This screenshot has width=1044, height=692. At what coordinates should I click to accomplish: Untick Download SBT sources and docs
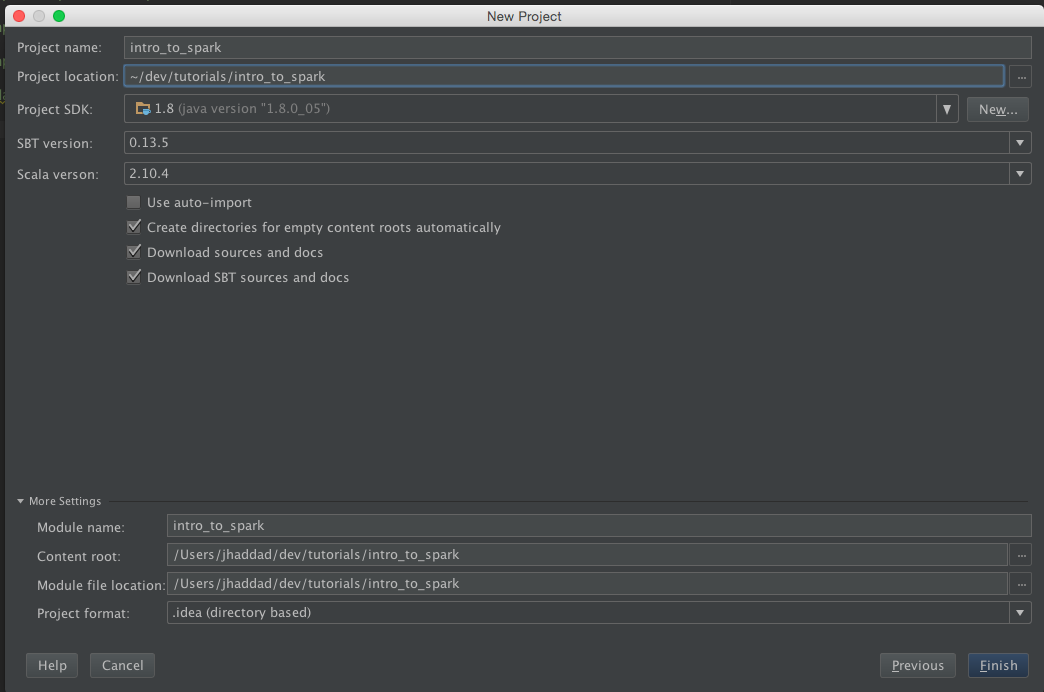click(134, 277)
